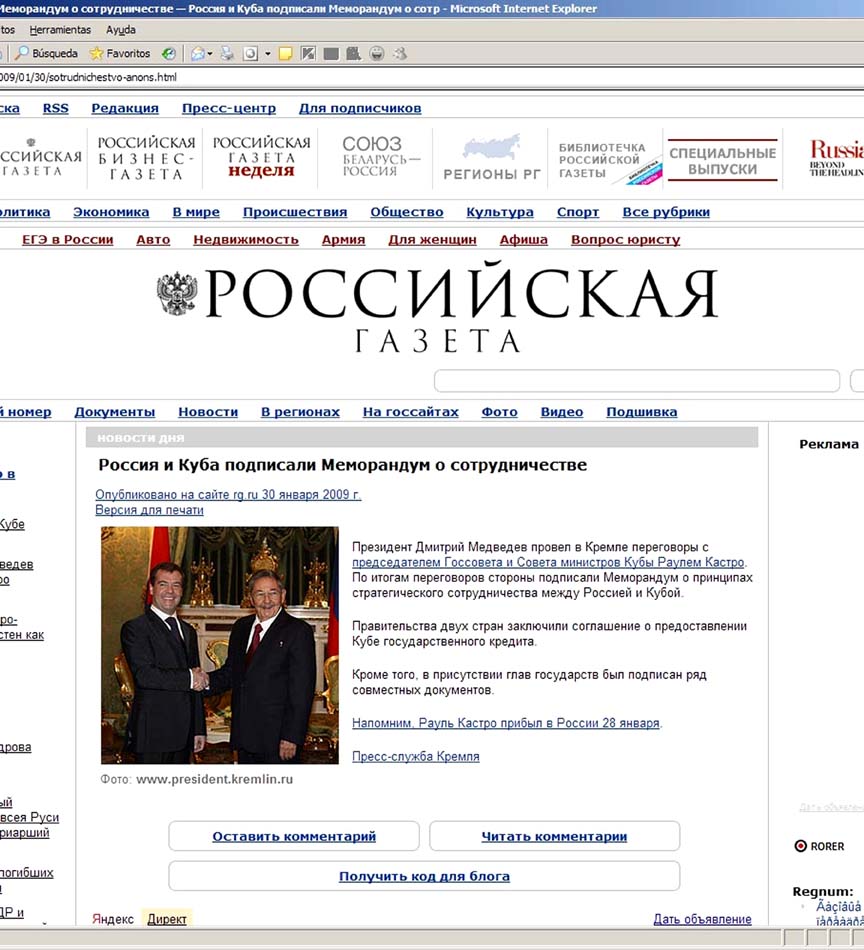Image resolution: width=864 pixels, height=950 pixels.
Task: Open the Культура section
Action: pyautogui.click(x=500, y=212)
